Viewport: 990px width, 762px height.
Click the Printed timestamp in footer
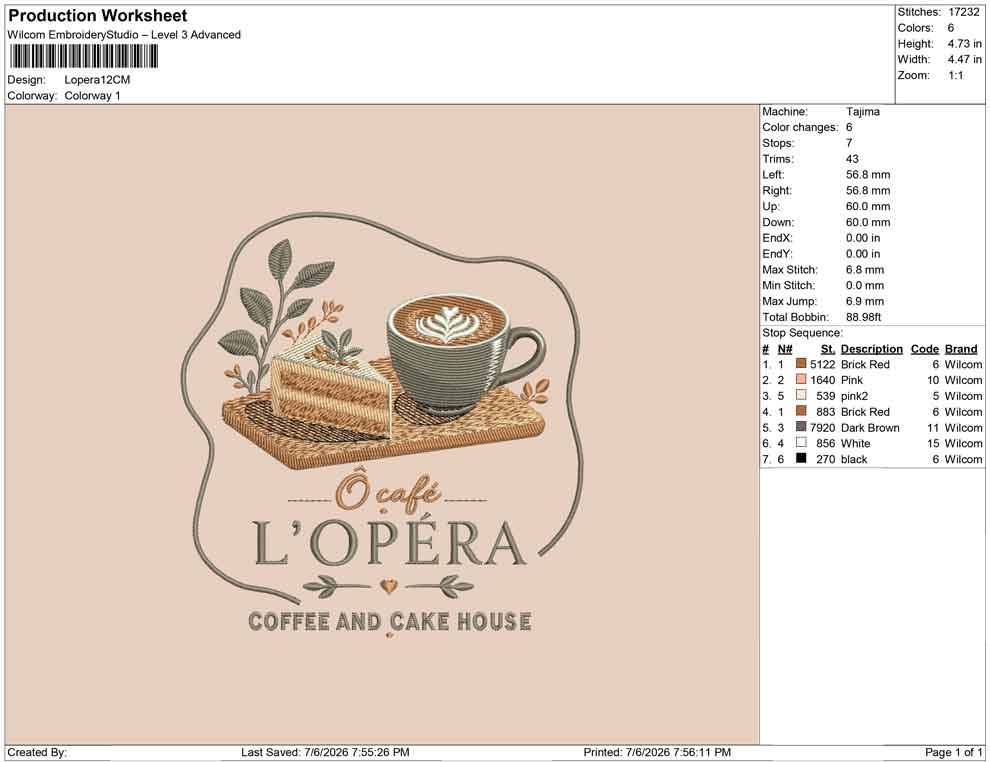[657, 752]
